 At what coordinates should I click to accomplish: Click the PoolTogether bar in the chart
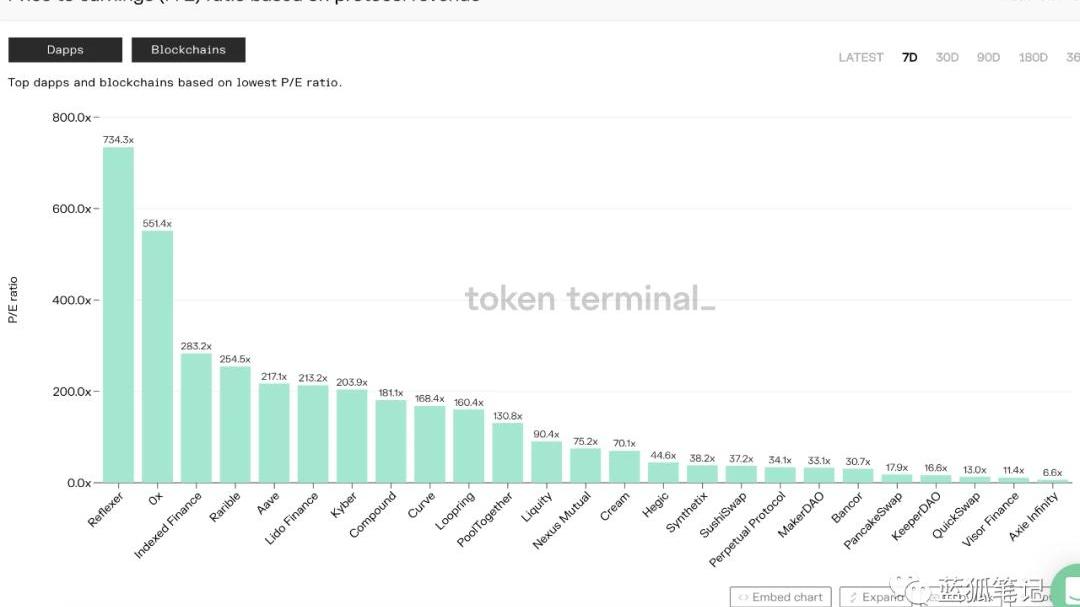tap(507, 453)
